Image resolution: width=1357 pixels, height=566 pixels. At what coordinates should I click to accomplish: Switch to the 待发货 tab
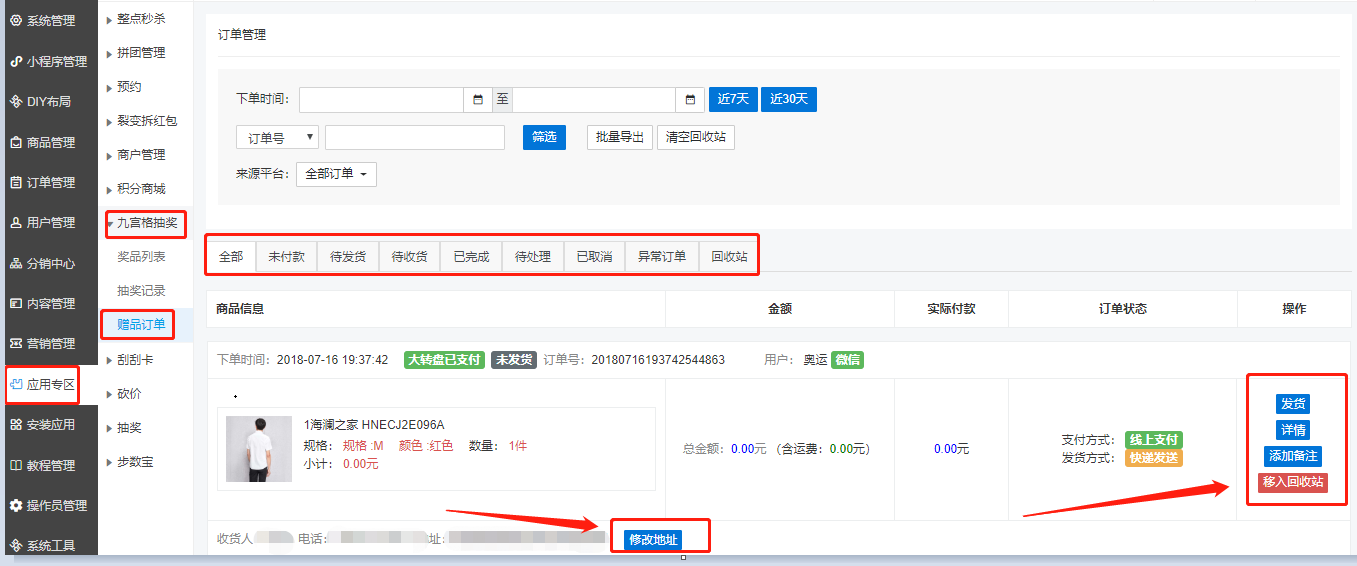click(348, 257)
